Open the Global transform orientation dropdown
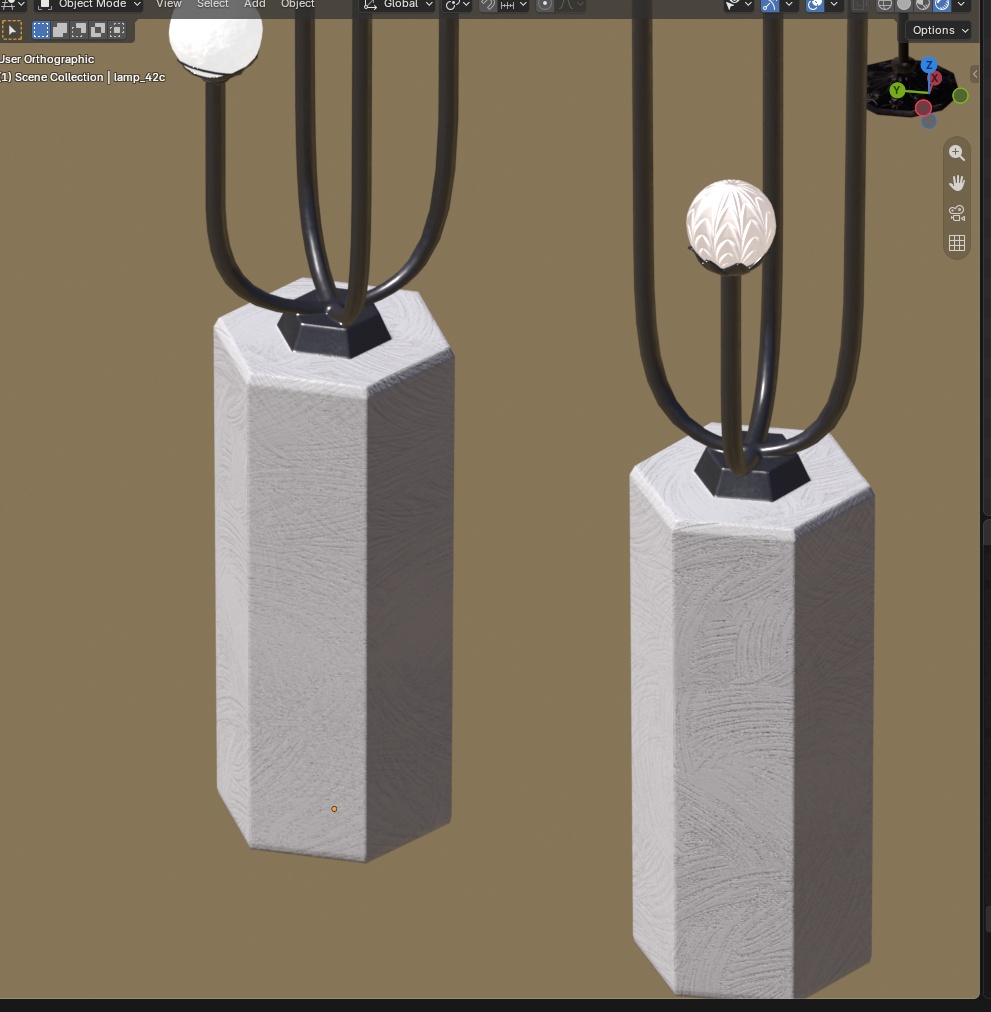This screenshot has width=991, height=1012. coord(397,5)
